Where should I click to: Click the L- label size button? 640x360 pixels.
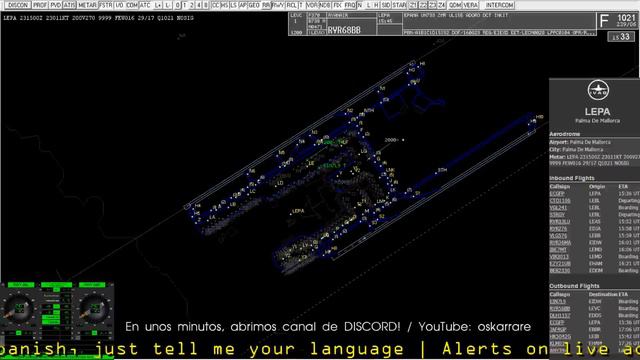pos(167,5)
